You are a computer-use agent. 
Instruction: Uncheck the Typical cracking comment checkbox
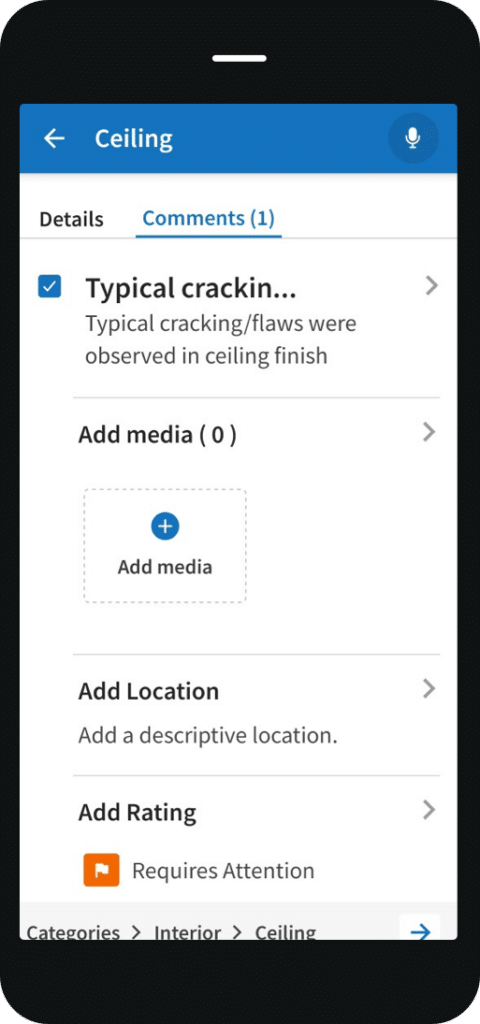(x=50, y=287)
